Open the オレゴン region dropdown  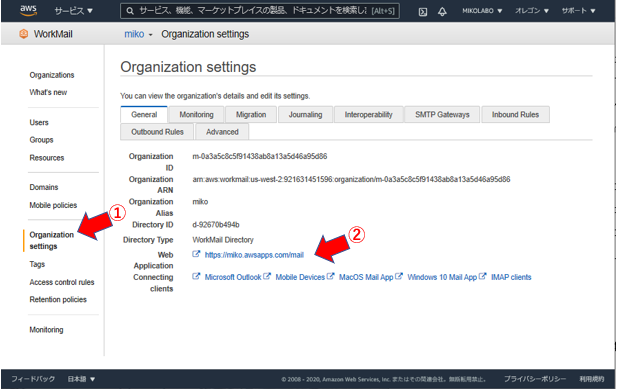coord(532,11)
